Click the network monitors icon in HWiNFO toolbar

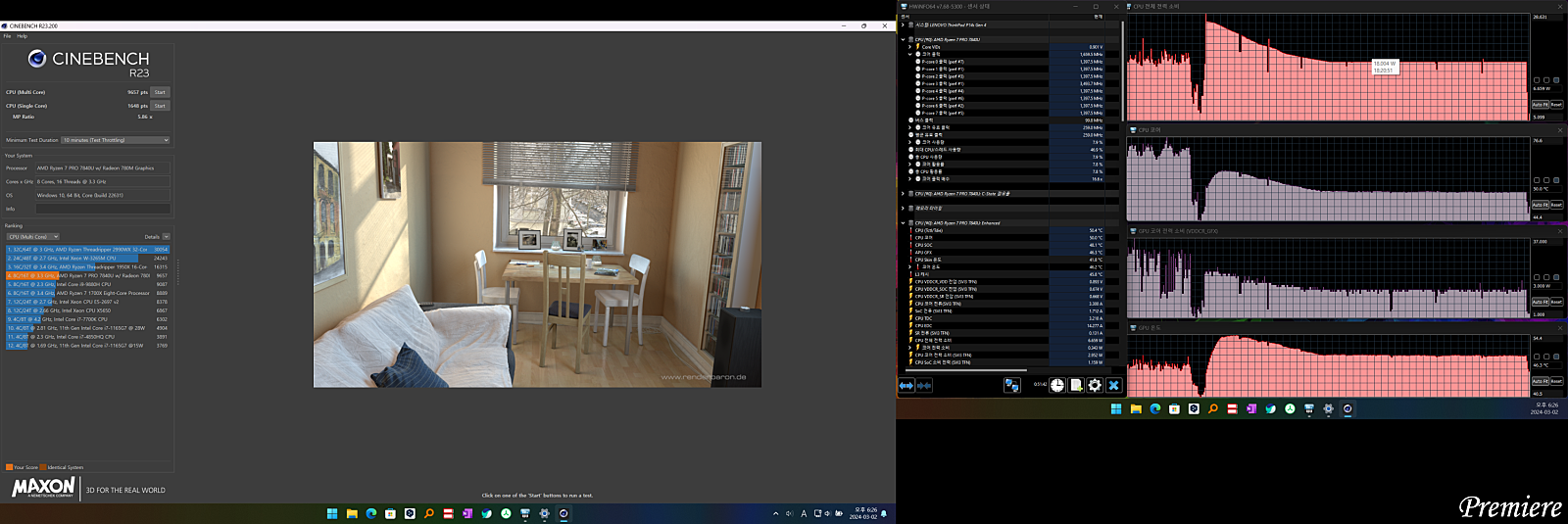(1012, 386)
